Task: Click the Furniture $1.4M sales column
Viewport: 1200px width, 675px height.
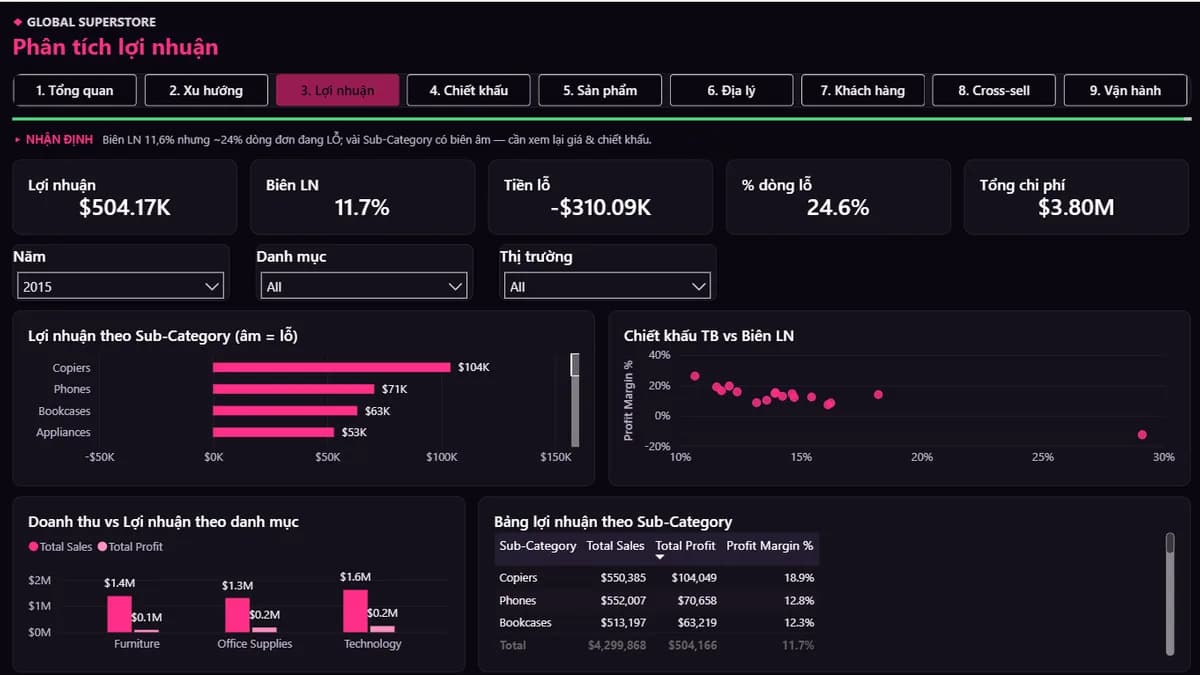Action: click(119, 614)
